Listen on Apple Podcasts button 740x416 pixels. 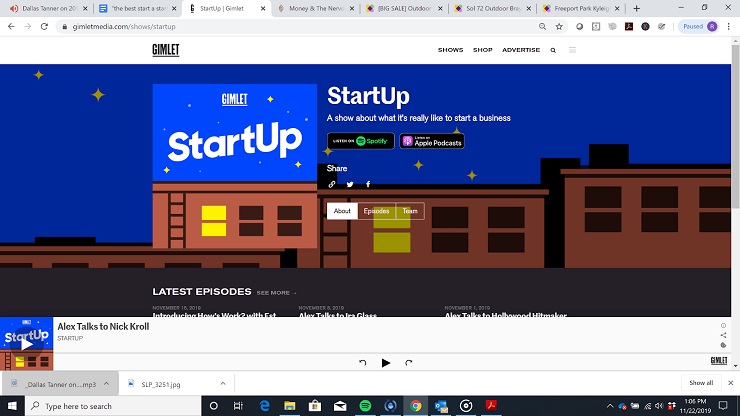[x=432, y=141]
